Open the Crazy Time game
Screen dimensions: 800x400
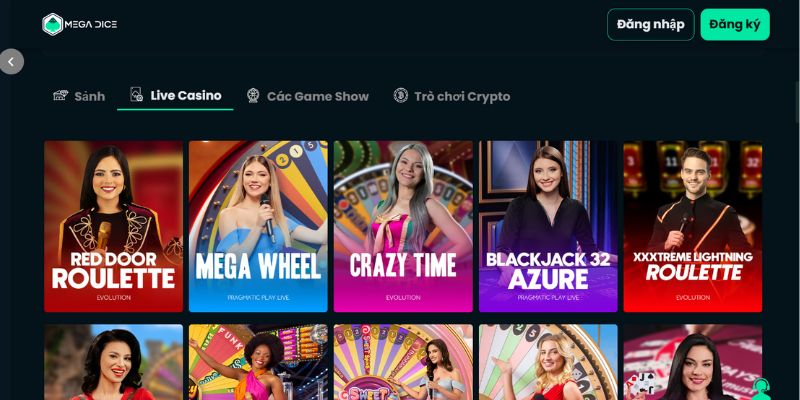[x=403, y=227]
